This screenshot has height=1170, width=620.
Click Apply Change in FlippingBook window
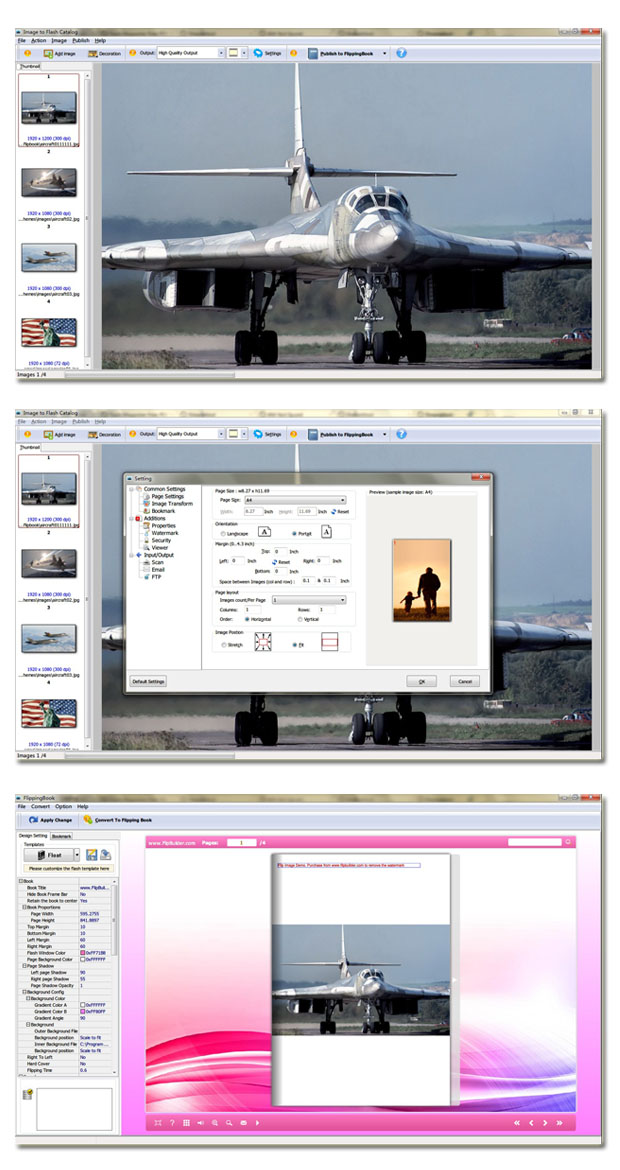50,820
